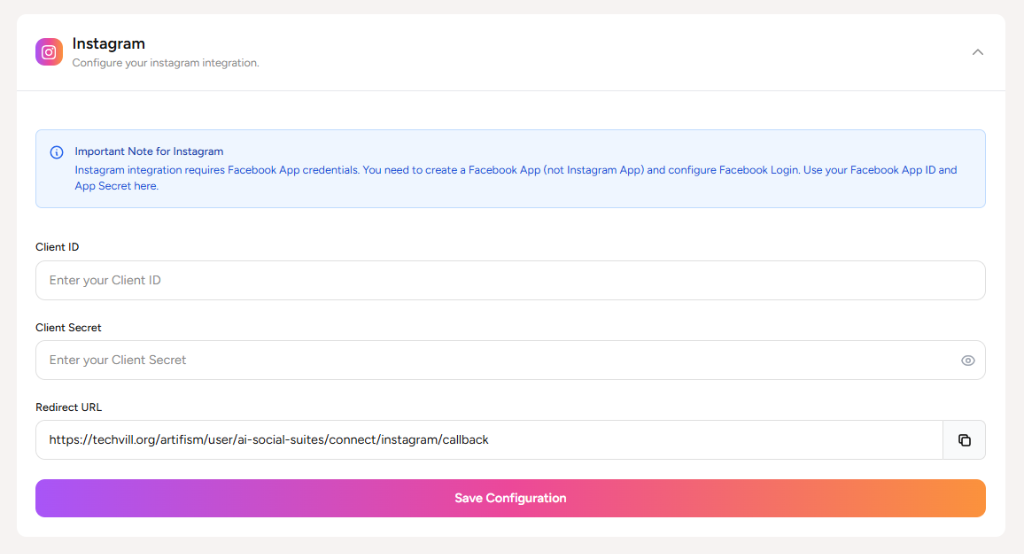Collapse the Instagram configuration section
This screenshot has width=1024, height=554.
pyautogui.click(x=977, y=52)
